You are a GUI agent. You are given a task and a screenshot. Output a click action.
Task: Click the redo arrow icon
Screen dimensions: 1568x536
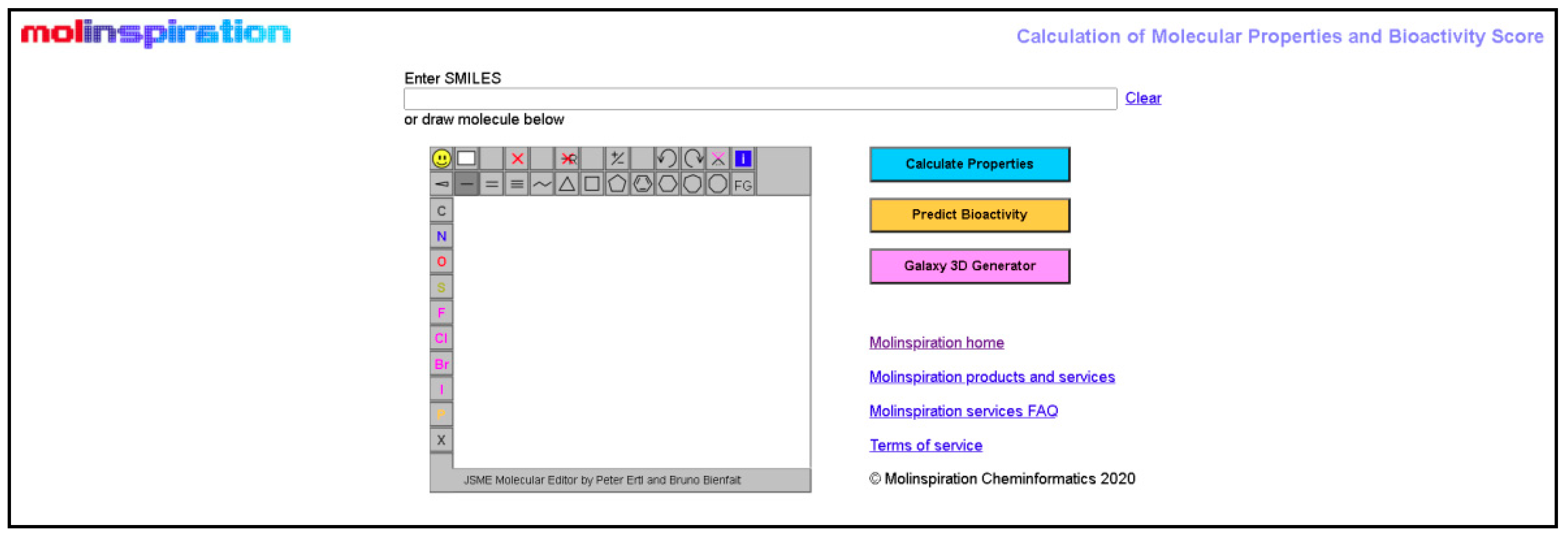pos(693,159)
